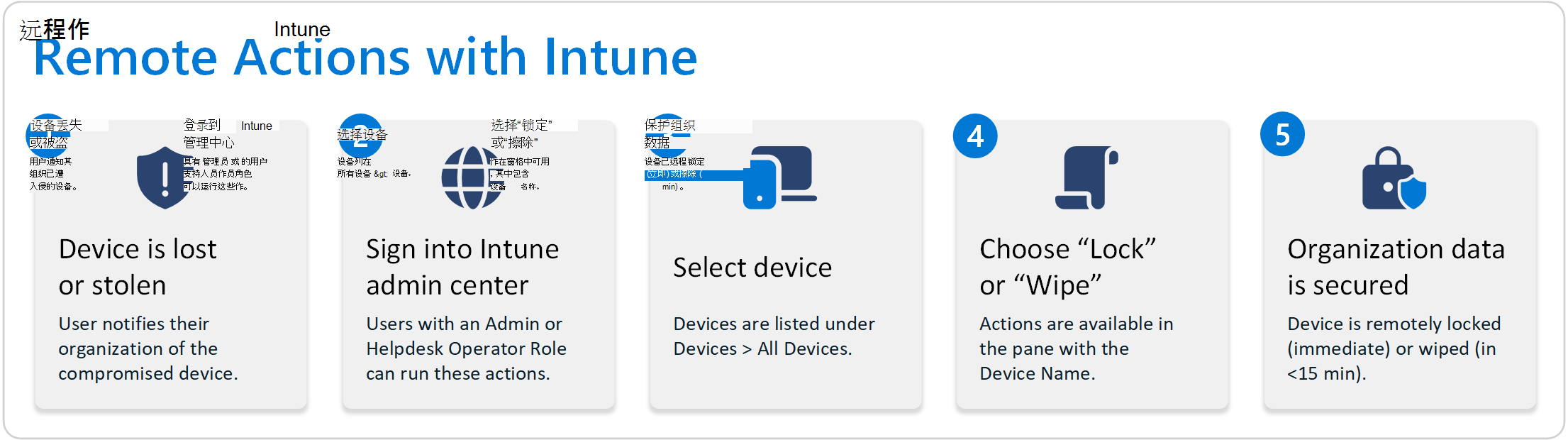This screenshot has width=1568, height=440.
Task: Click the step 4 number circle
Action: click(x=975, y=136)
